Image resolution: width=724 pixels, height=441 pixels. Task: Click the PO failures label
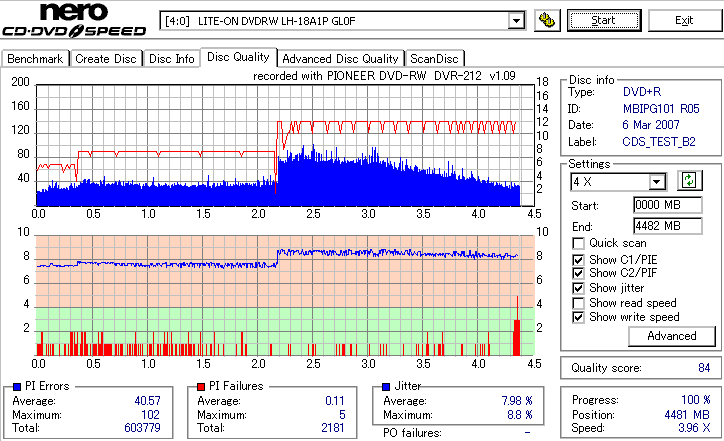pyautogui.click(x=412, y=433)
